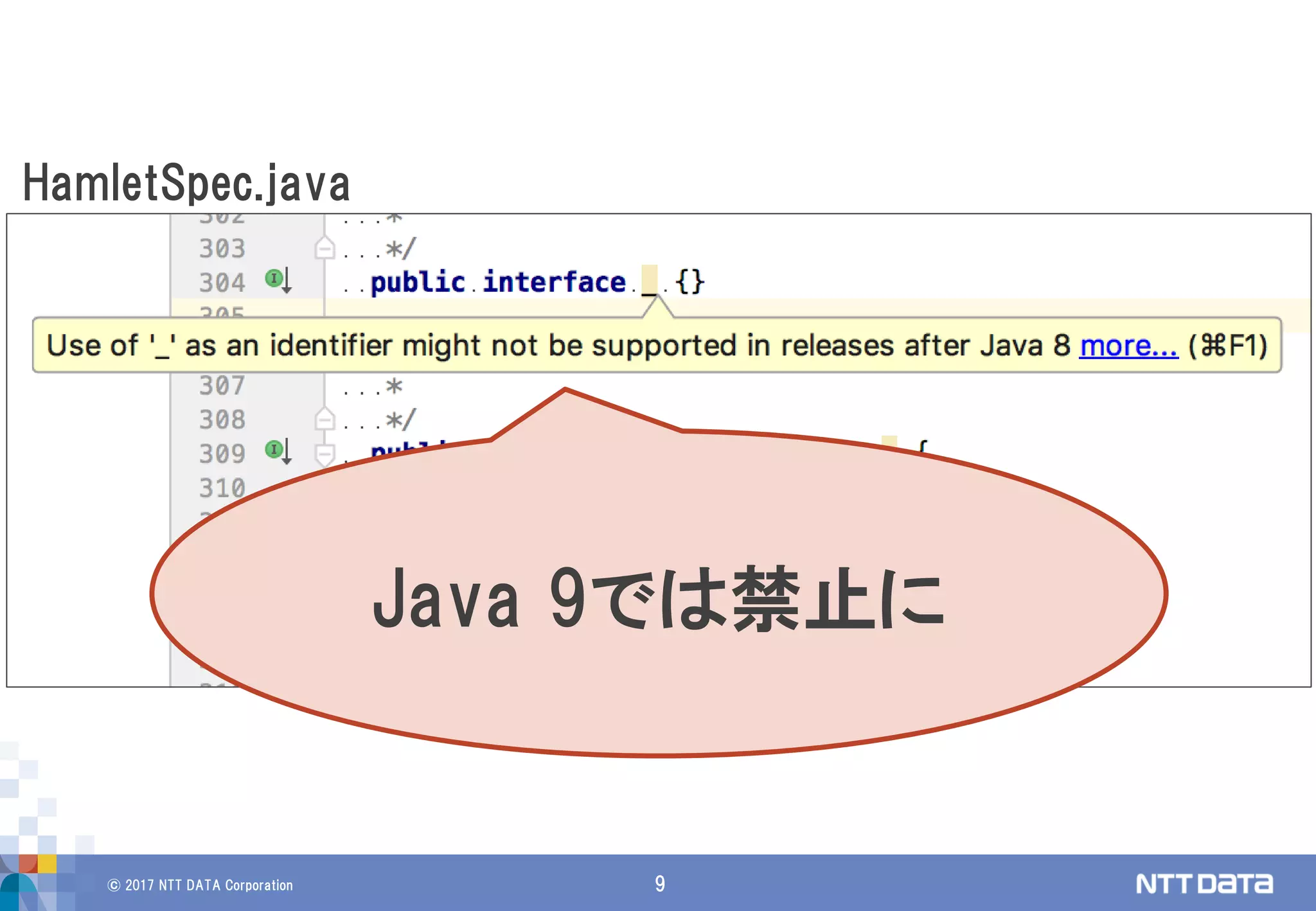Open the 'more...' link in the tooltip

[x=1128, y=346]
